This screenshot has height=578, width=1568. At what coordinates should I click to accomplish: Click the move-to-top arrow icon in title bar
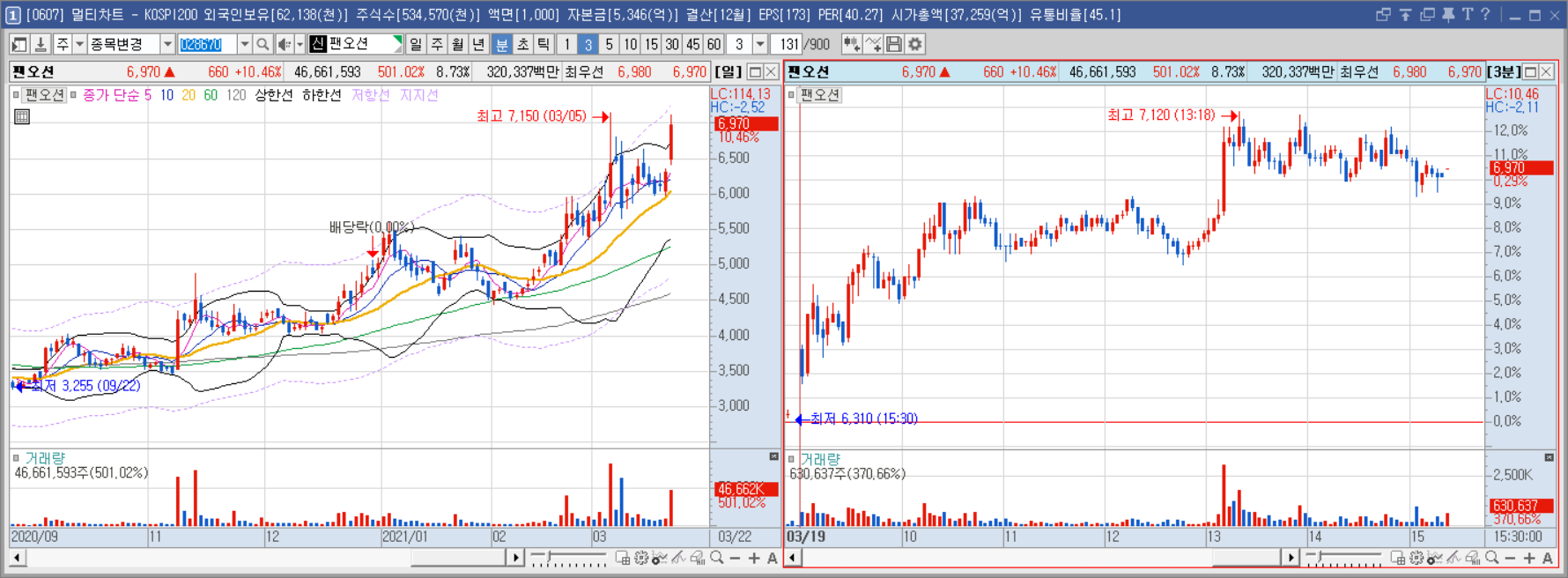tap(1405, 14)
